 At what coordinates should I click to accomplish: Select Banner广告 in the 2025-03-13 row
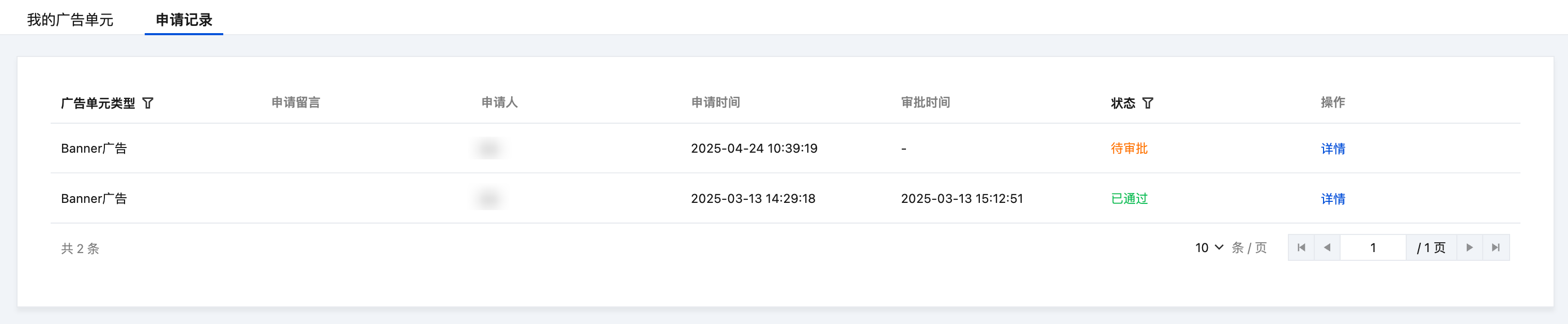94,199
